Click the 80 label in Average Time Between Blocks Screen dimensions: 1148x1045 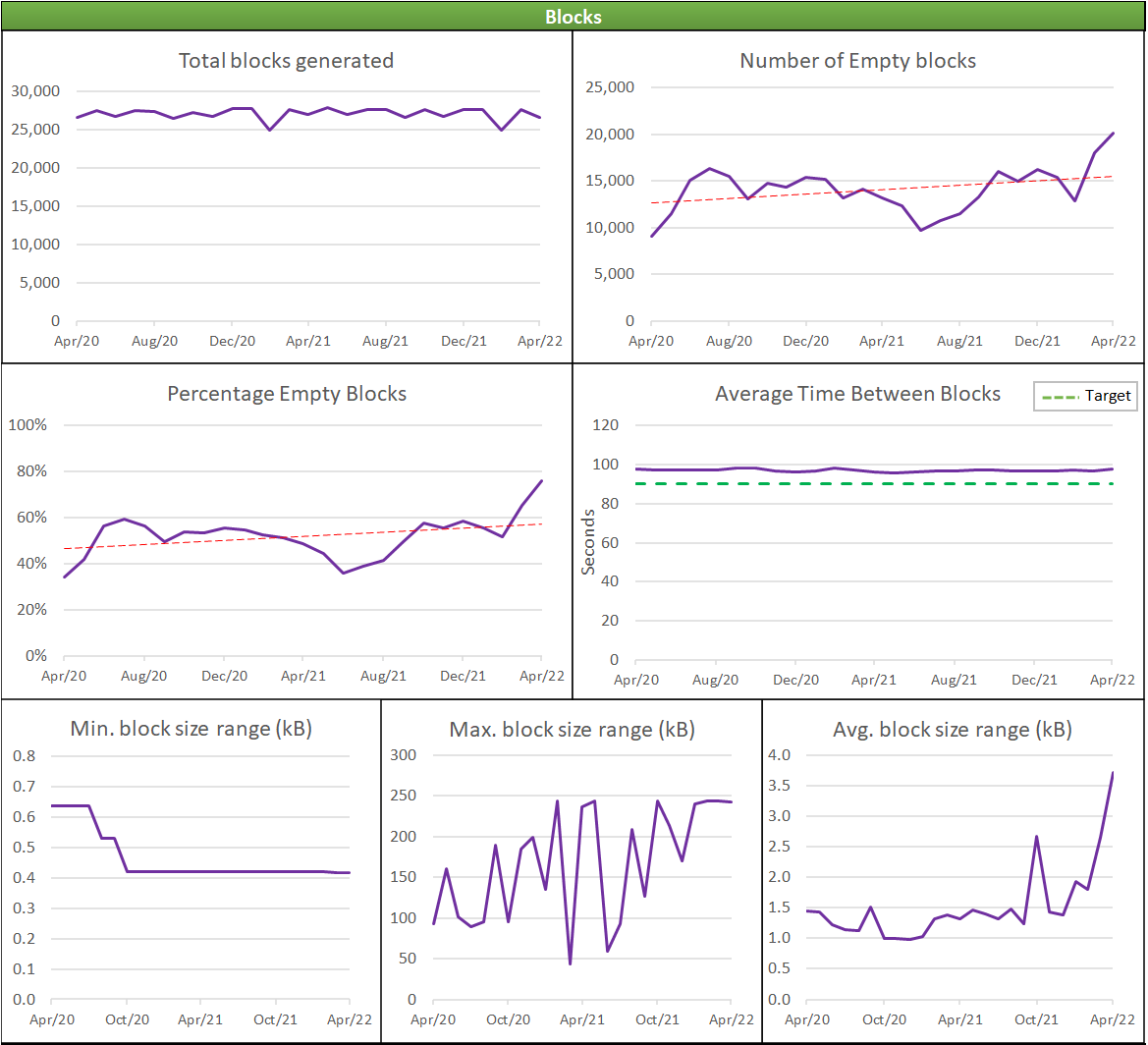pyautogui.click(x=609, y=504)
